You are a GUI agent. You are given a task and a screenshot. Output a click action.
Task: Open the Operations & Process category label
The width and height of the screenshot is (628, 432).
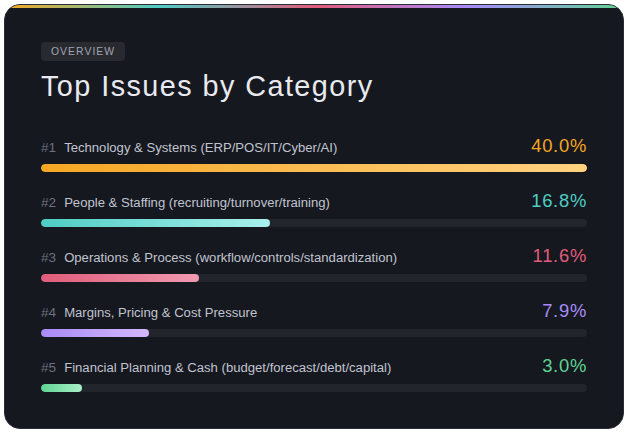[230, 258]
